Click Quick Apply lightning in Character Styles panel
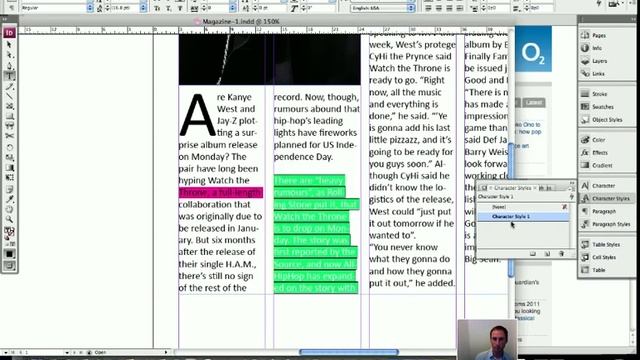 (571, 197)
